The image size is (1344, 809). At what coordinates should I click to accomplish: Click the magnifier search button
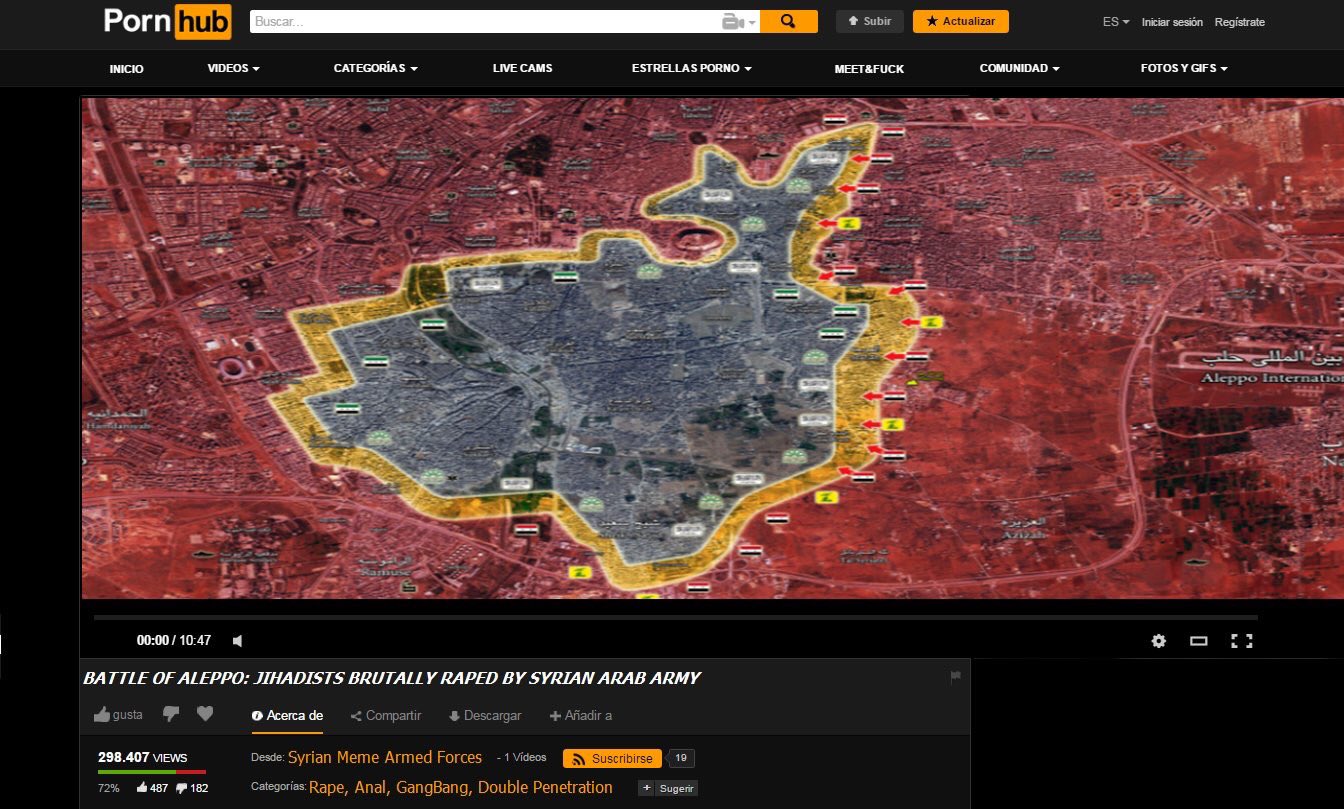tap(788, 21)
